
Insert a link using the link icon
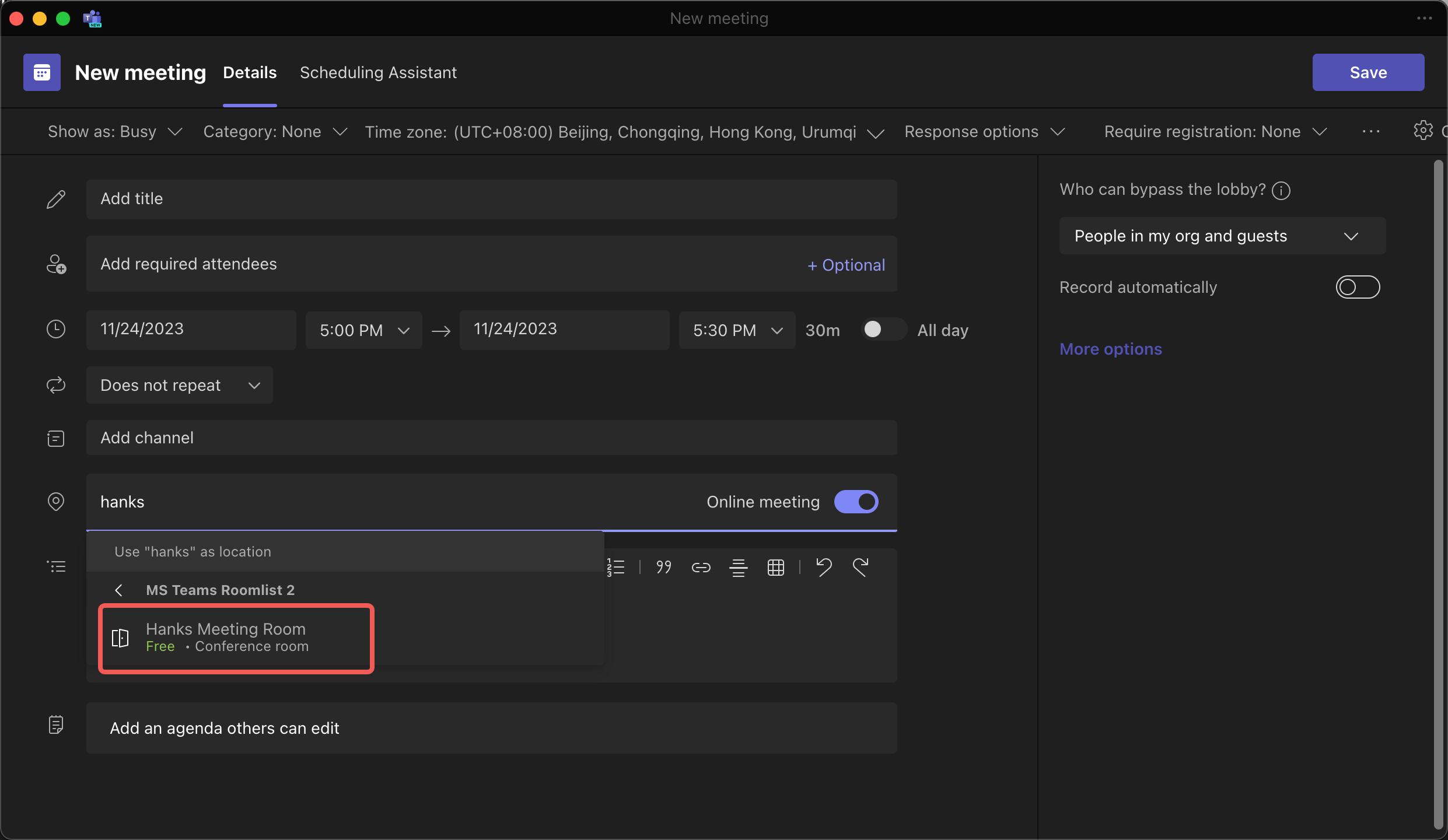[701, 567]
